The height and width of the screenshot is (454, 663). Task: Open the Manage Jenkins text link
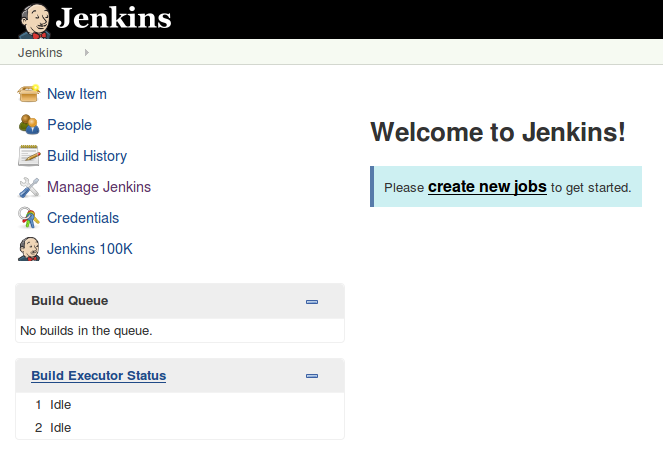pos(99,187)
